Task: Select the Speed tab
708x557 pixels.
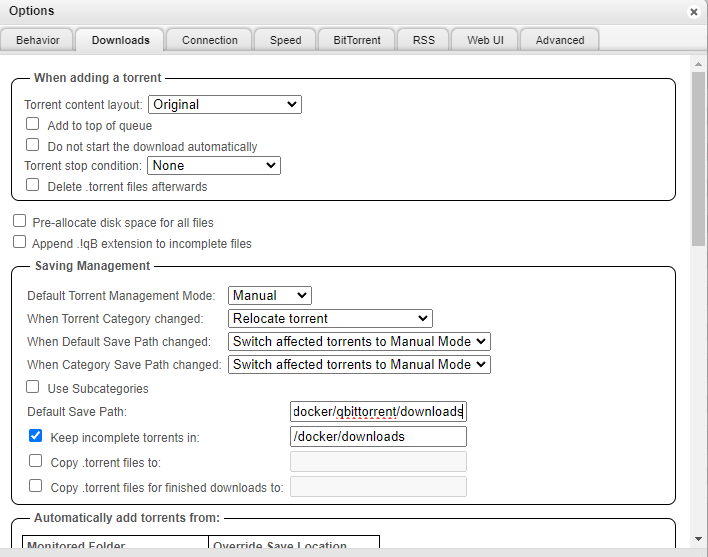Action: pyautogui.click(x=285, y=40)
